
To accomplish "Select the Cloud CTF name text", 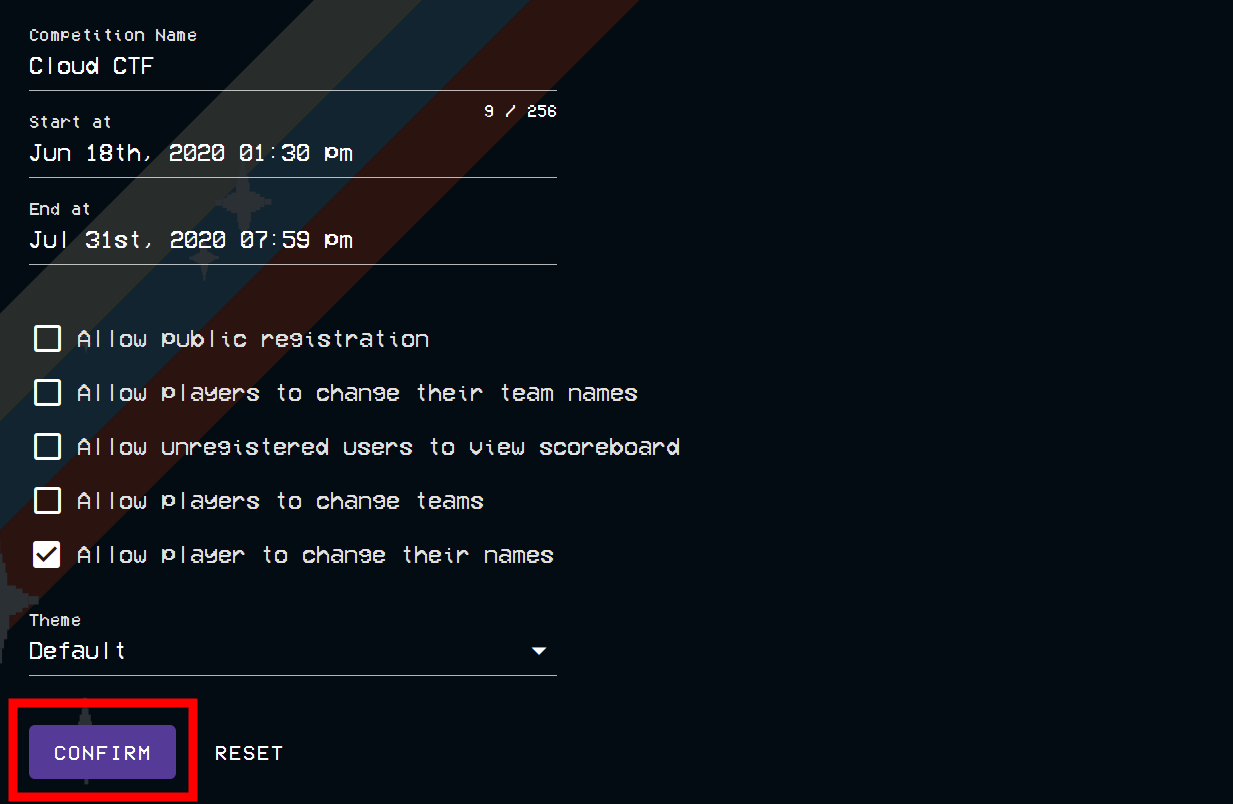I will click(91, 66).
